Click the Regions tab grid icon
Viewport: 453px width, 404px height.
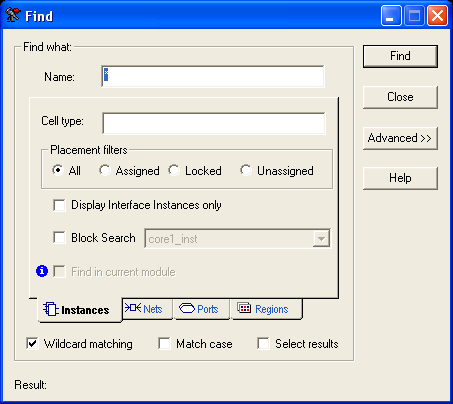tap(244, 308)
